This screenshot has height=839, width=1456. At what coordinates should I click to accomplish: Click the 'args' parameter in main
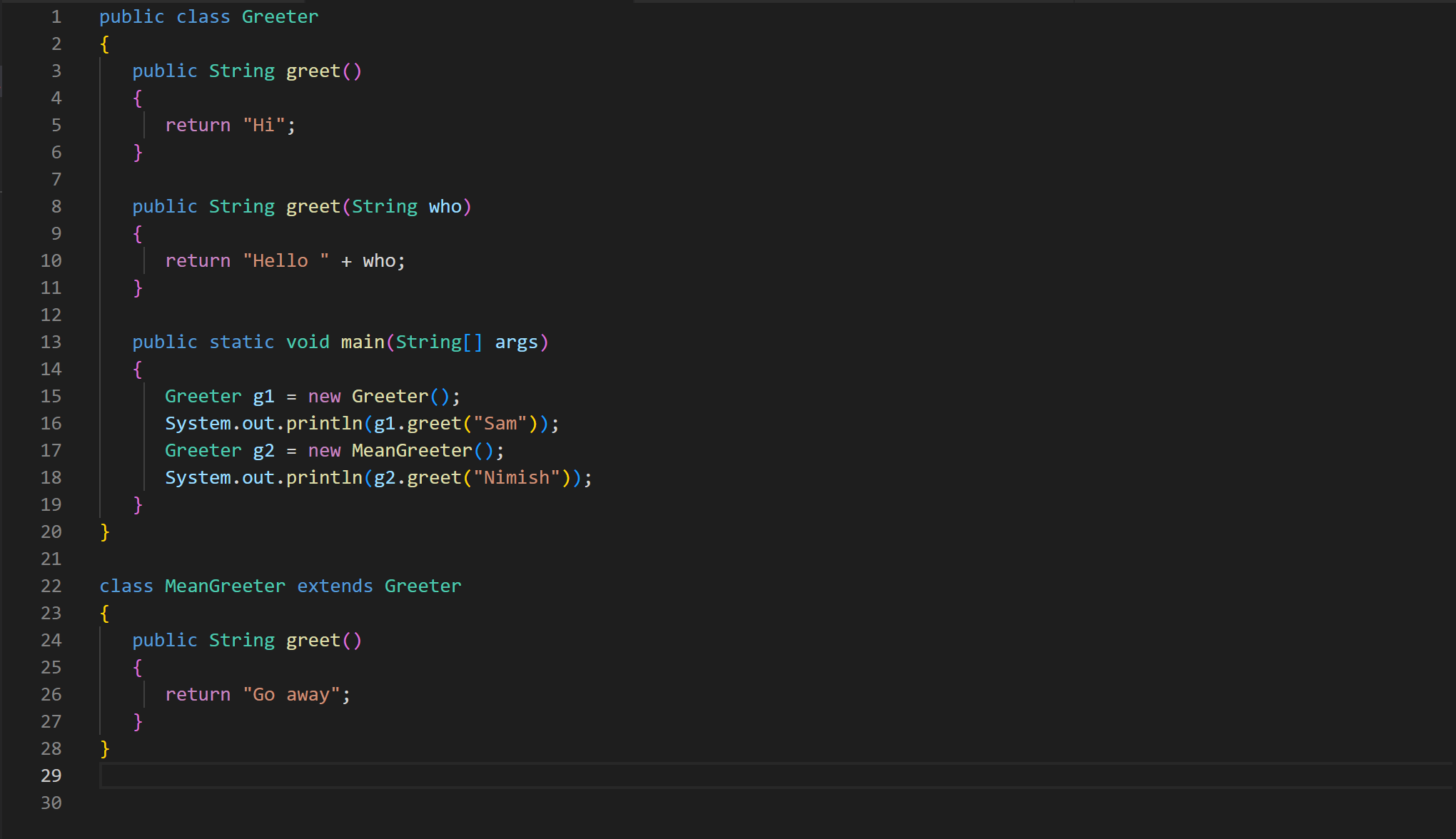[516, 342]
